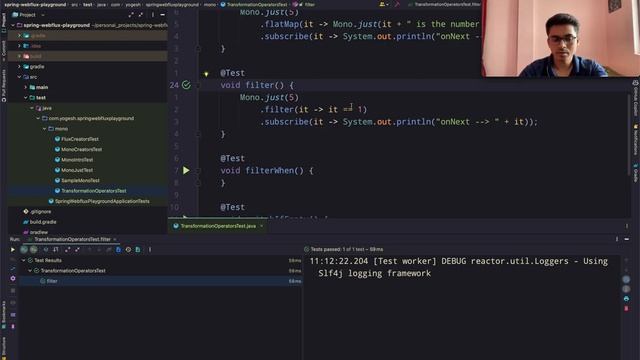
Task: Toggle Show Passed tests in run toolbar
Action: [24, 249]
